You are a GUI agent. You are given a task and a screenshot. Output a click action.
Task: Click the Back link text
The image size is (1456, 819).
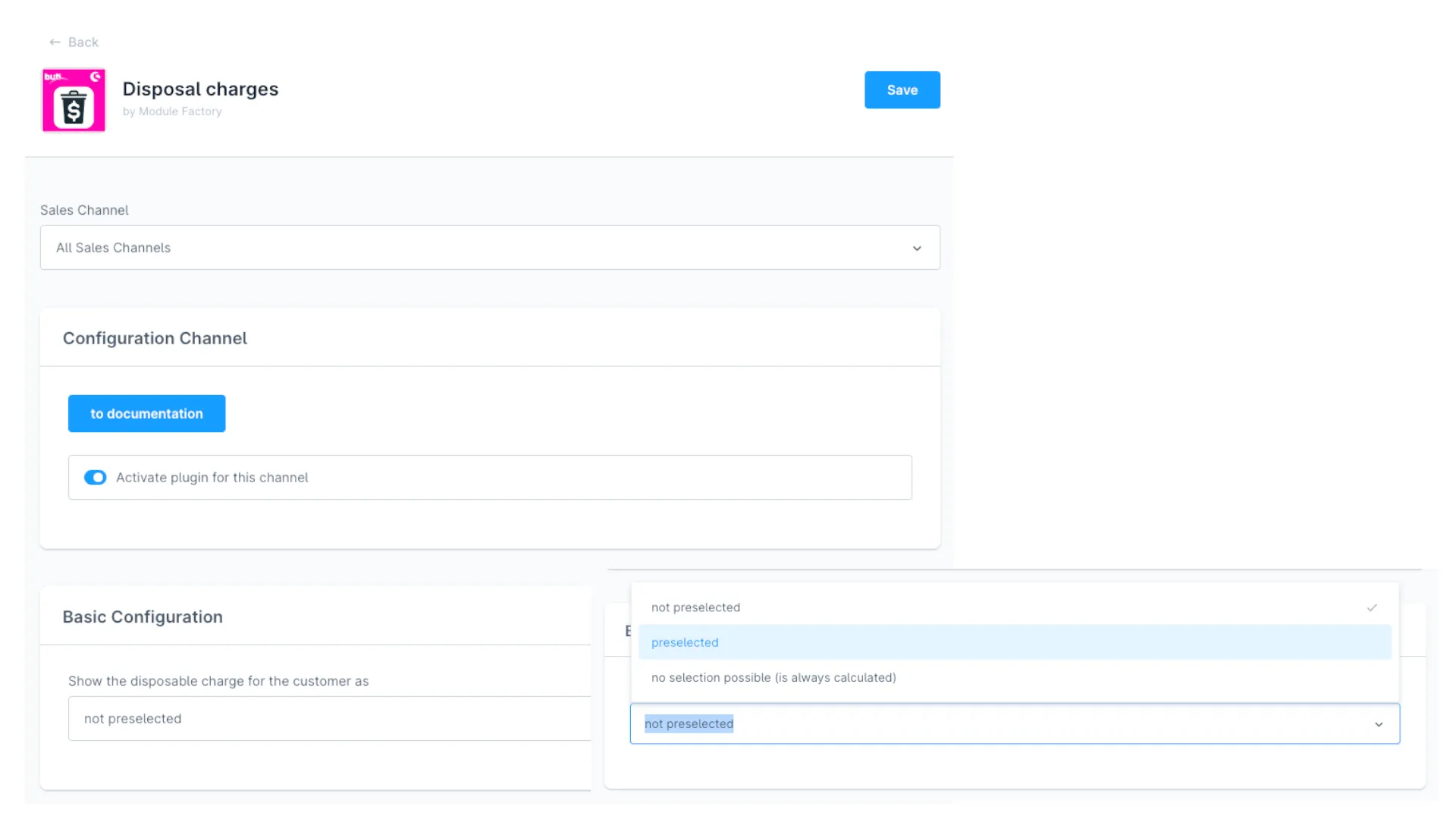[83, 42]
